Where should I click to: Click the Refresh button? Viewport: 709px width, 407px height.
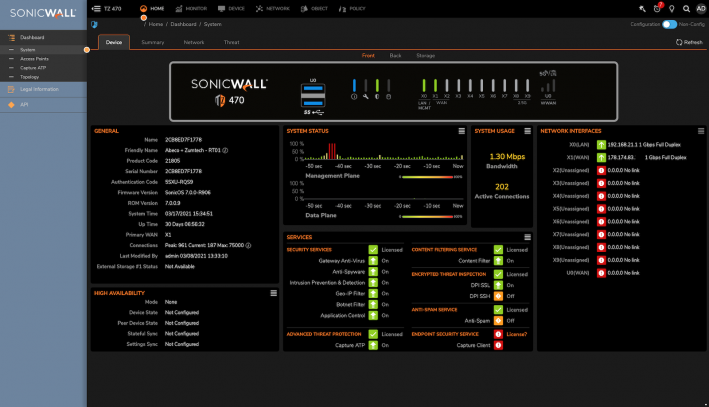point(689,42)
